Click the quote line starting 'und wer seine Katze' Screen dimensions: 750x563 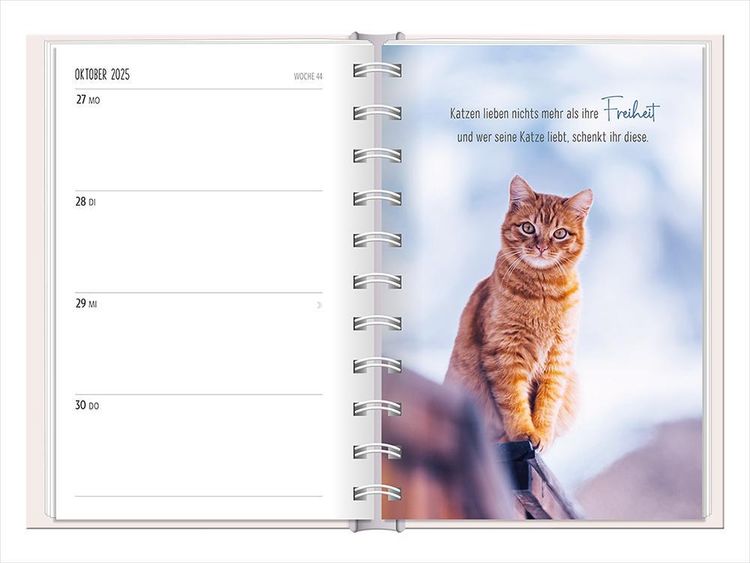(552, 137)
